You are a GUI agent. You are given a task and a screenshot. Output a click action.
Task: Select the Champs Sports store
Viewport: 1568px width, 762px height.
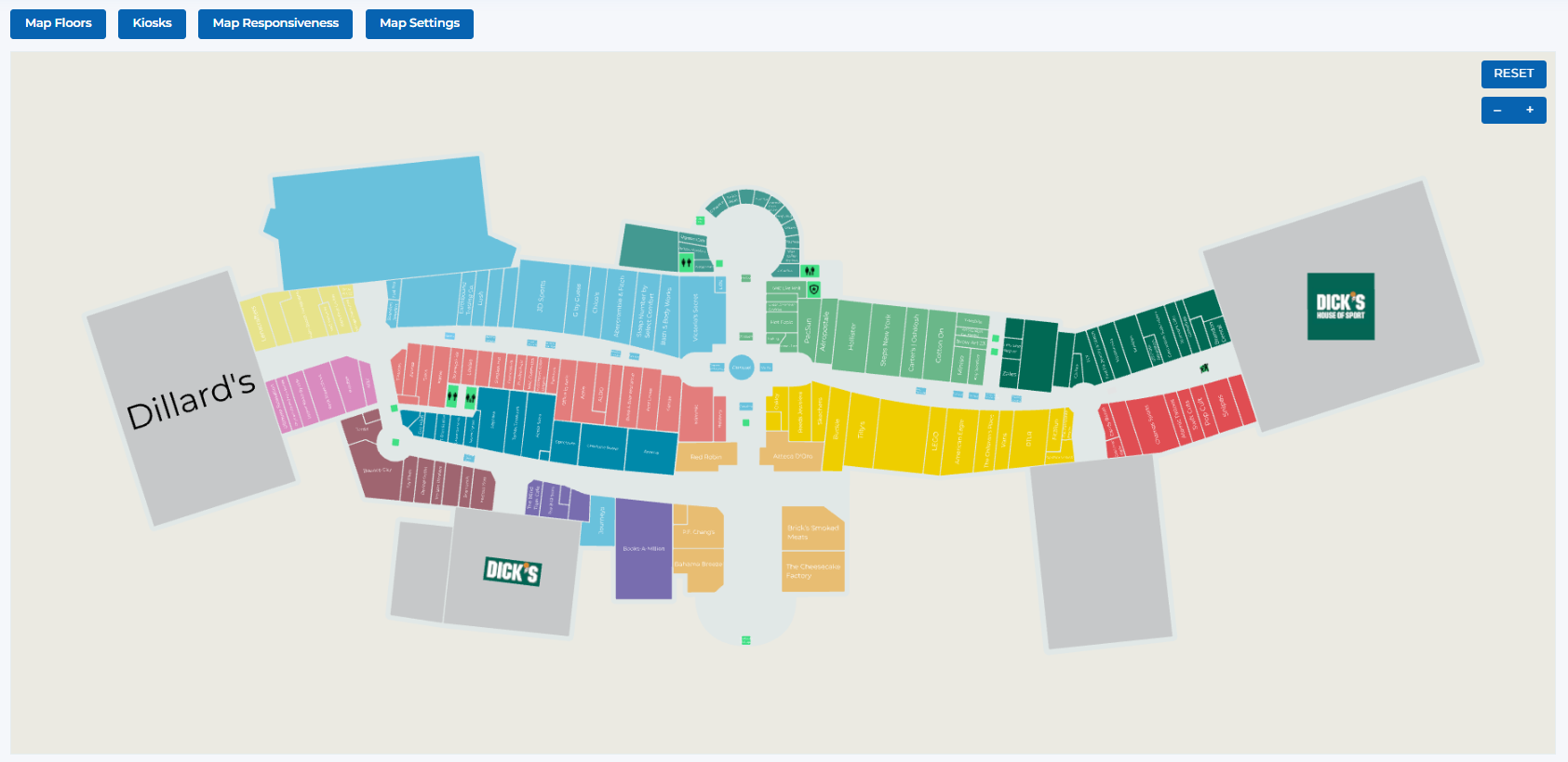[1155, 423]
